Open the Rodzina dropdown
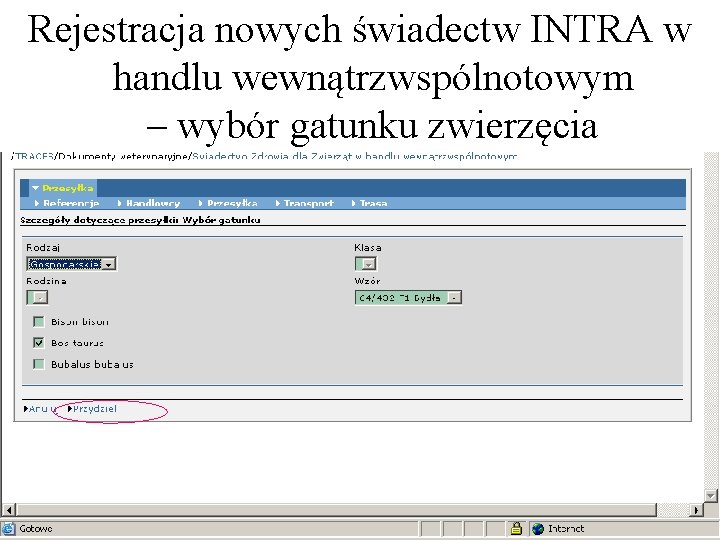The image size is (720, 540). pyautogui.click(x=37, y=298)
